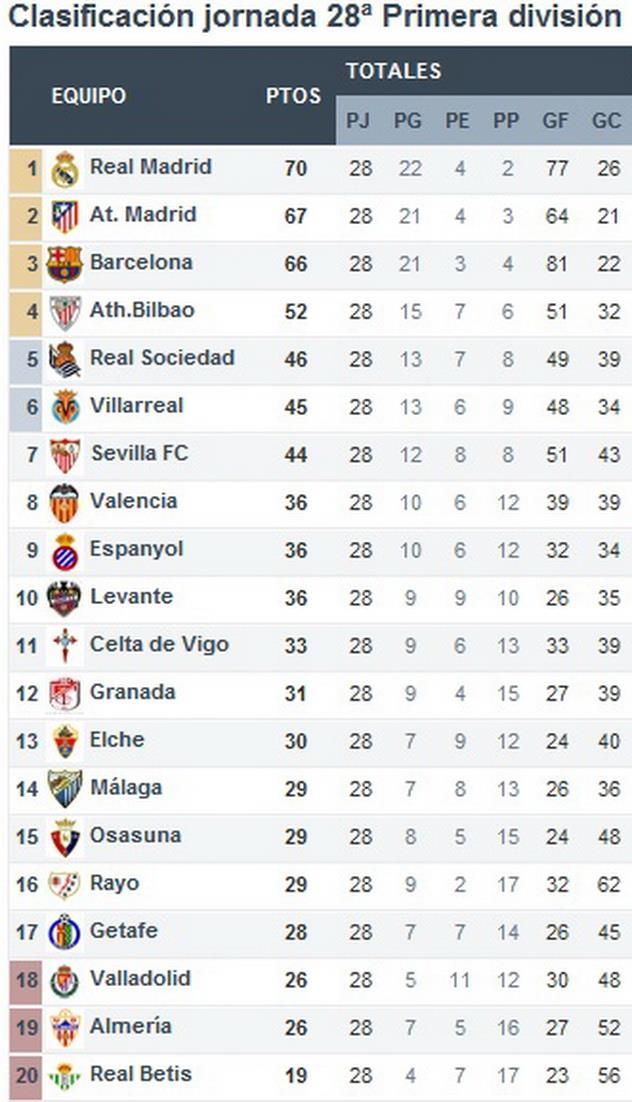Open the Celta de Vigo team link
The width and height of the screenshot is (632, 1102).
[x=159, y=644]
